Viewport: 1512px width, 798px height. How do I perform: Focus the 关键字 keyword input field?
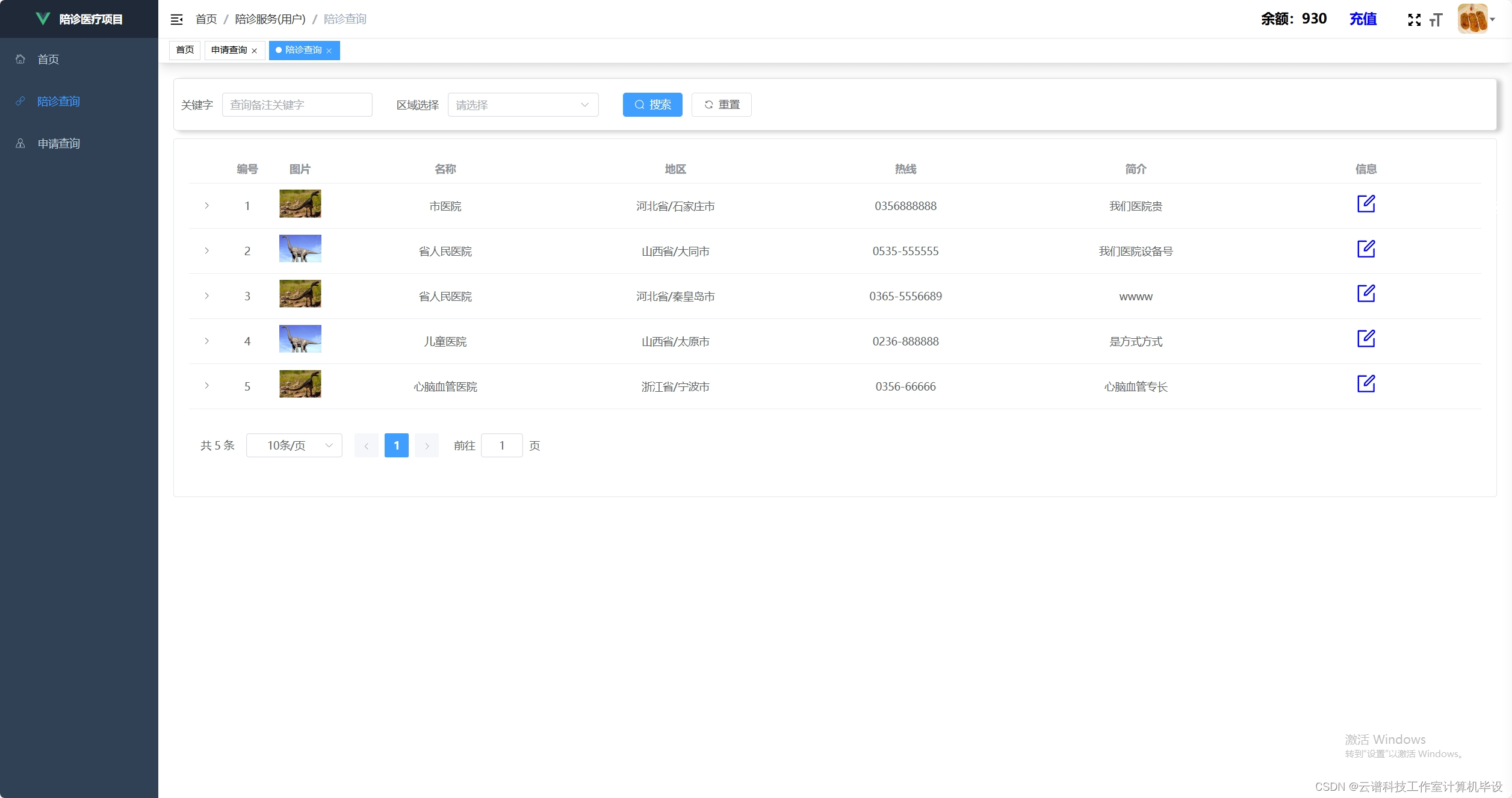pos(297,105)
